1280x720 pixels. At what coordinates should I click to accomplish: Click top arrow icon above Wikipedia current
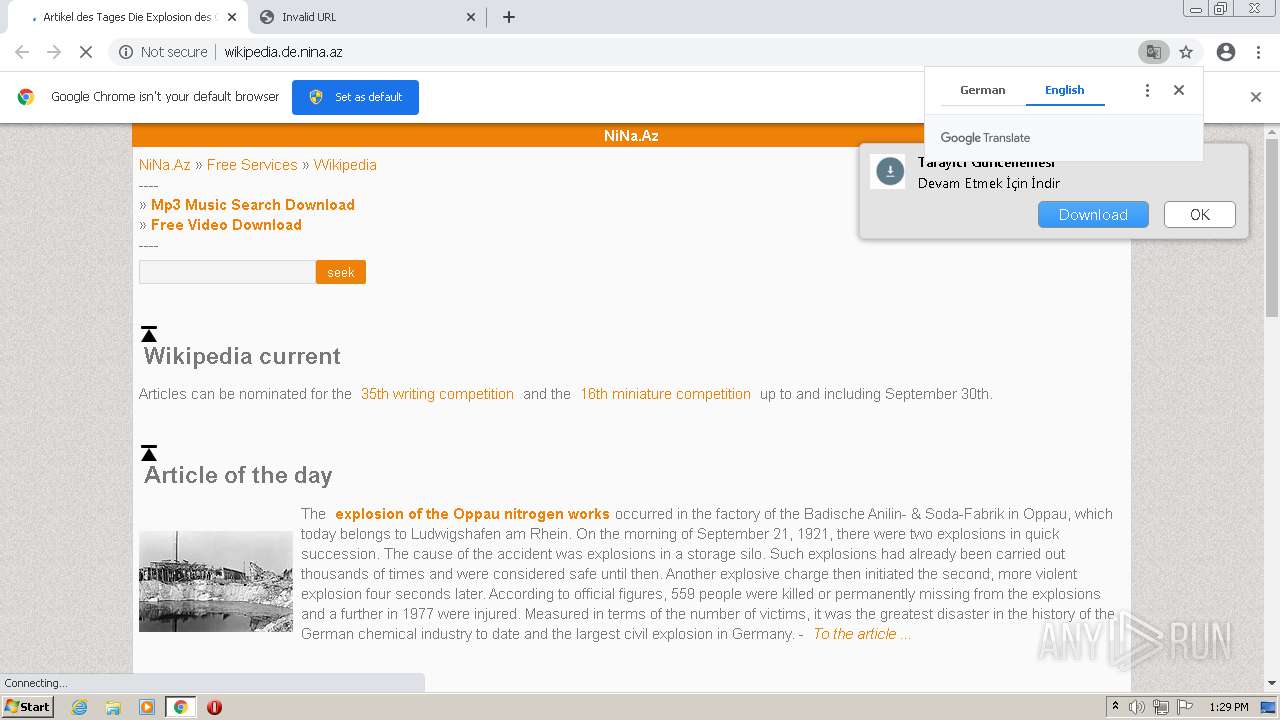[x=149, y=334]
